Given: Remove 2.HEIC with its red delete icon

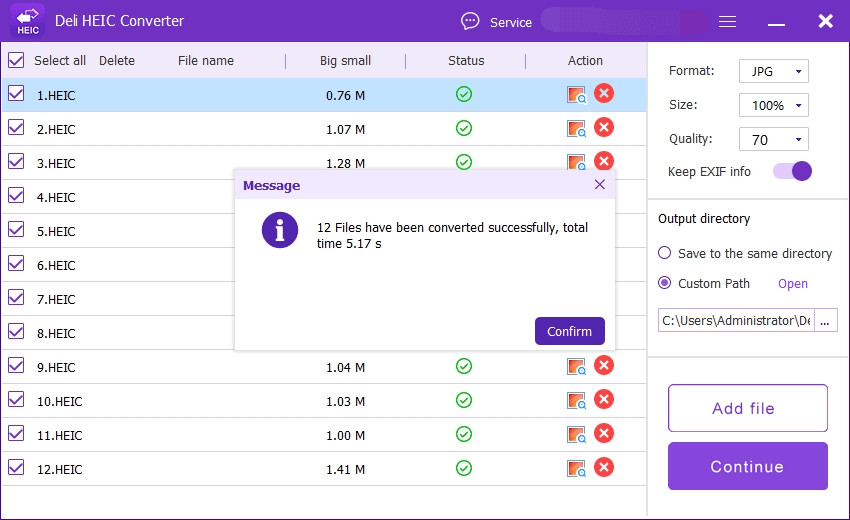Looking at the screenshot, I should point(604,128).
